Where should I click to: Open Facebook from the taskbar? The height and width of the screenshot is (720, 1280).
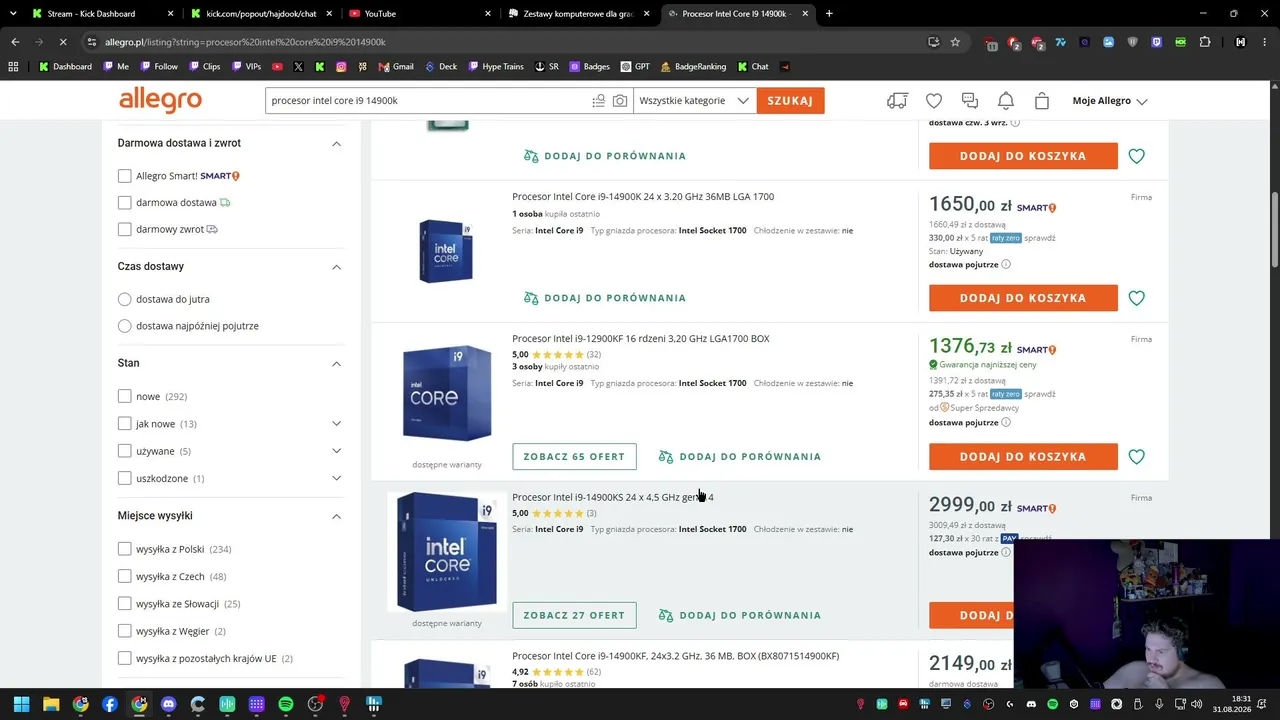click(110, 704)
